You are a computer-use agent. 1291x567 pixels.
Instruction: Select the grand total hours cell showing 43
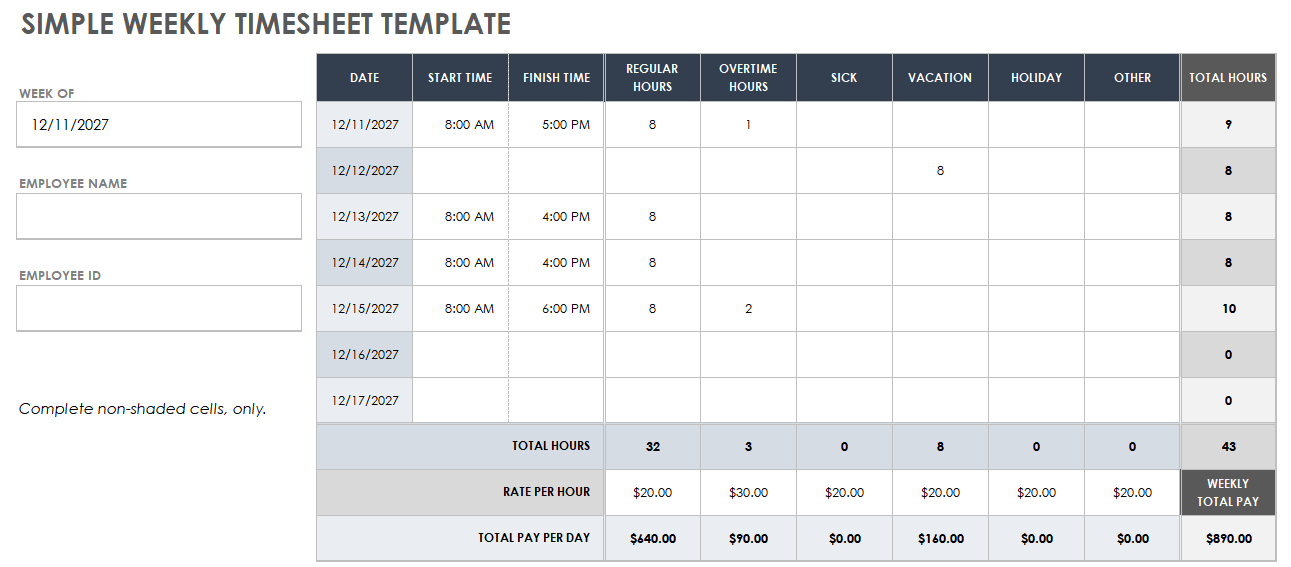click(x=1228, y=447)
